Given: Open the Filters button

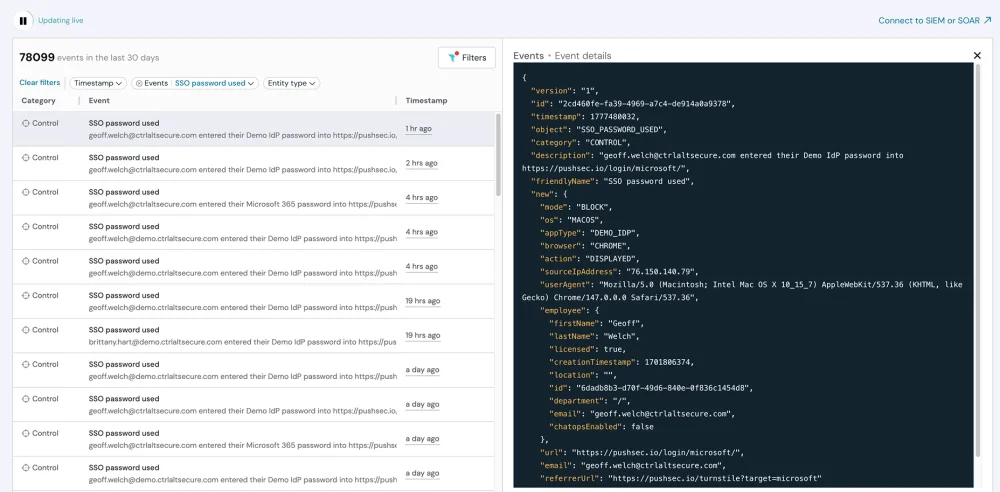Looking at the screenshot, I should click(467, 57).
